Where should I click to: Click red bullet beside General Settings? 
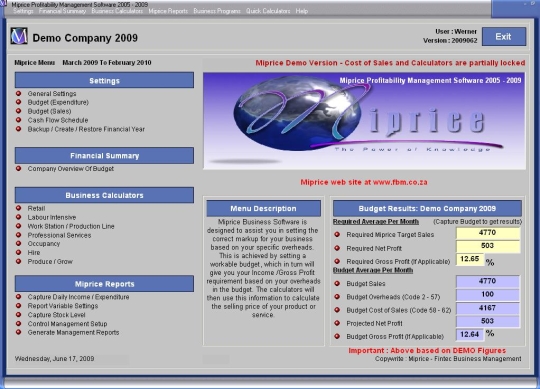click(19, 93)
